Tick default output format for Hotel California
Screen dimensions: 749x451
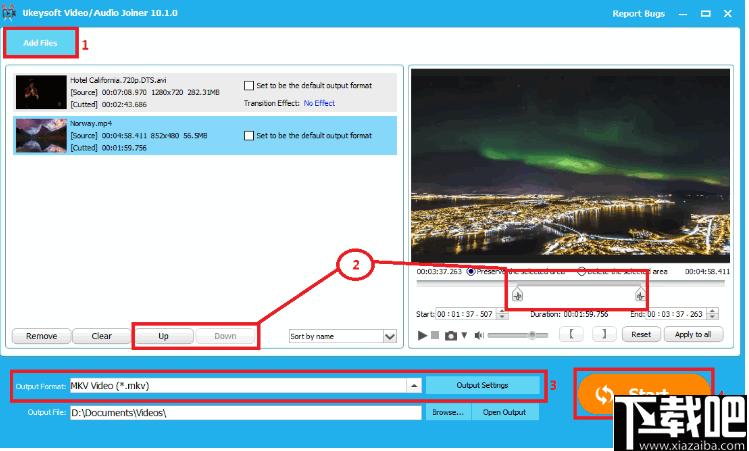[249, 86]
